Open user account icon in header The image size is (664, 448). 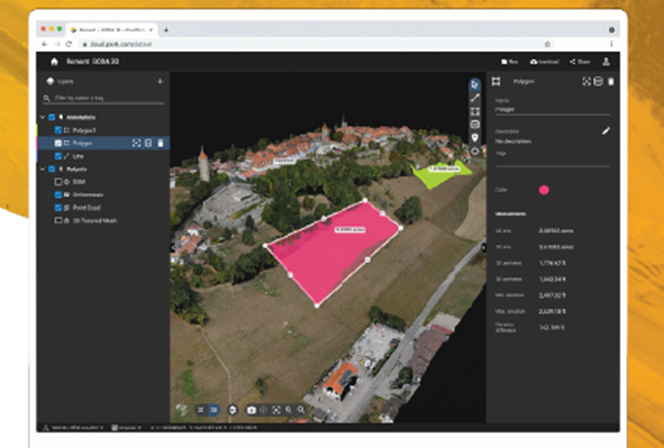pos(606,61)
